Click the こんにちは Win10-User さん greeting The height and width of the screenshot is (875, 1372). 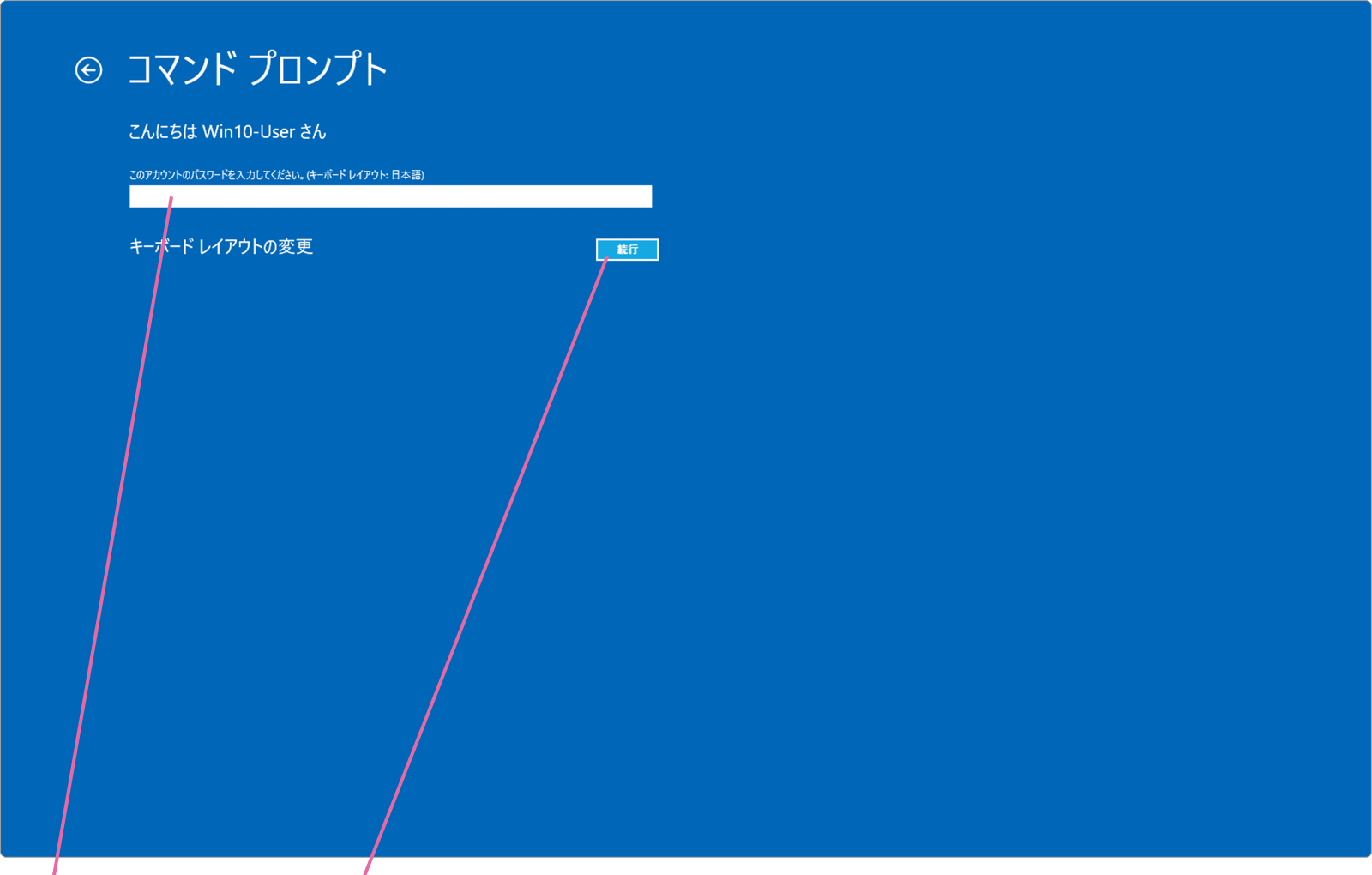[x=227, y=131]
